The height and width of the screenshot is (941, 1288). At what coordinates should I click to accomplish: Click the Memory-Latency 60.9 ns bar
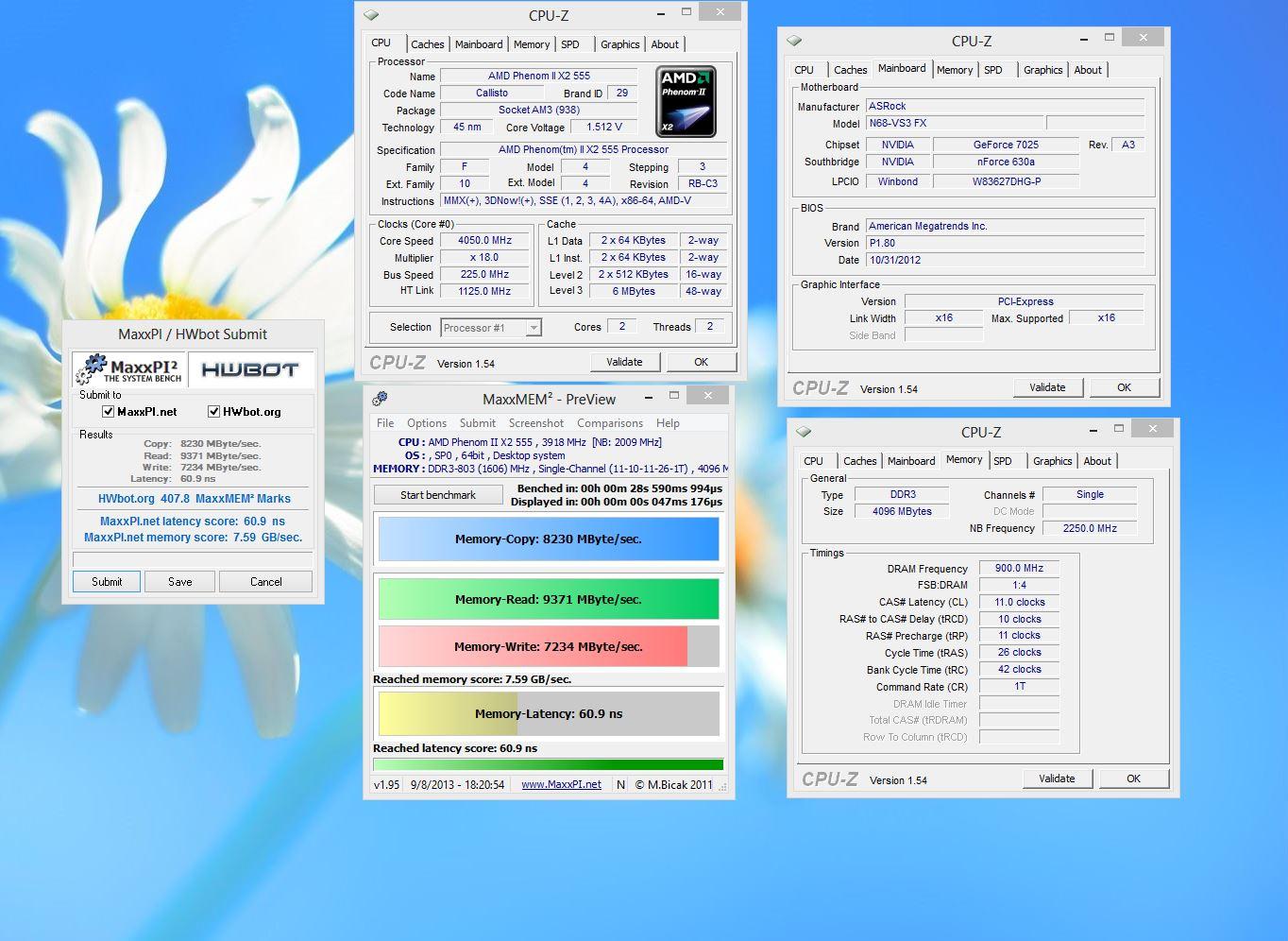click(549, 713)
